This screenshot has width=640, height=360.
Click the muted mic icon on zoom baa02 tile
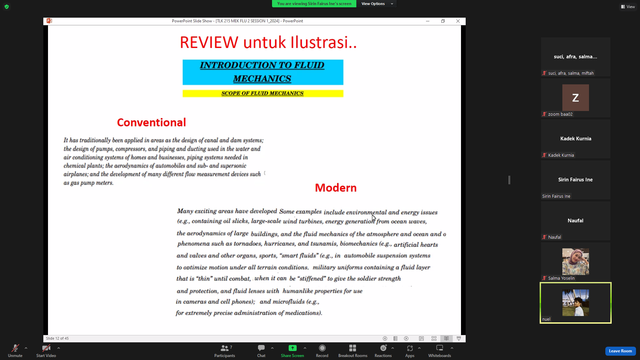544,114
